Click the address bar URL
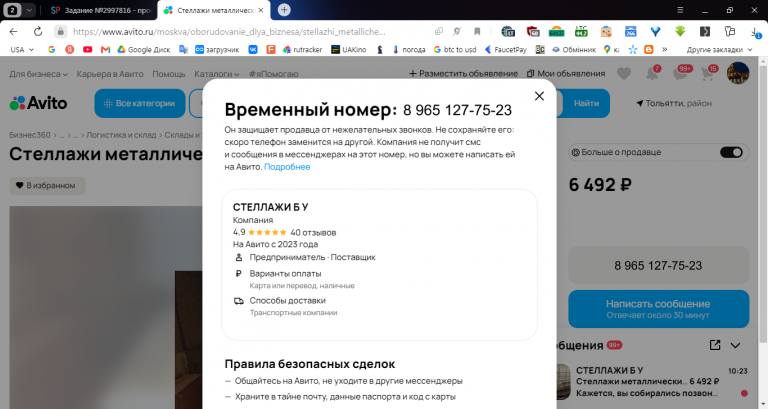This screenshot has width=768, height=409. click(229, 32)
